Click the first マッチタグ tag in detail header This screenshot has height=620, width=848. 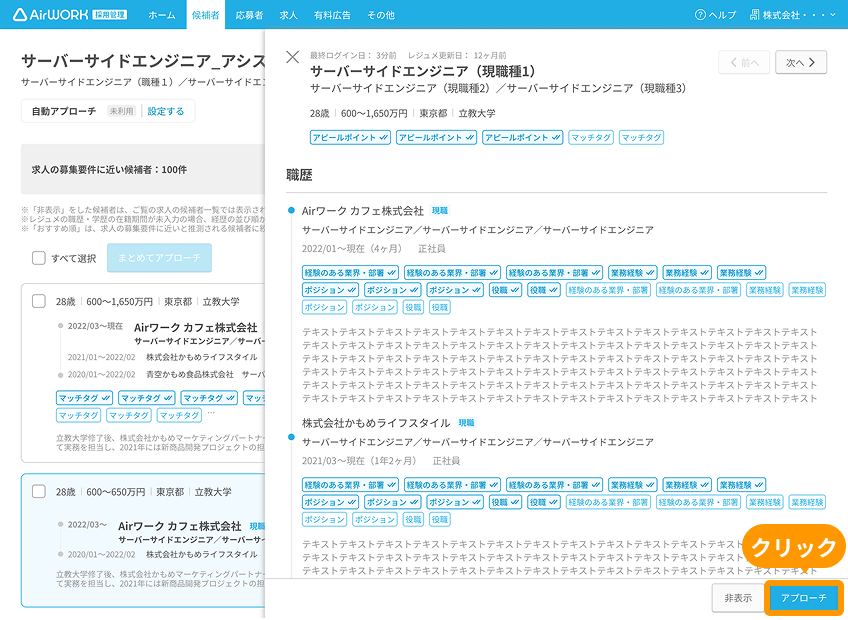click(591, 137)
